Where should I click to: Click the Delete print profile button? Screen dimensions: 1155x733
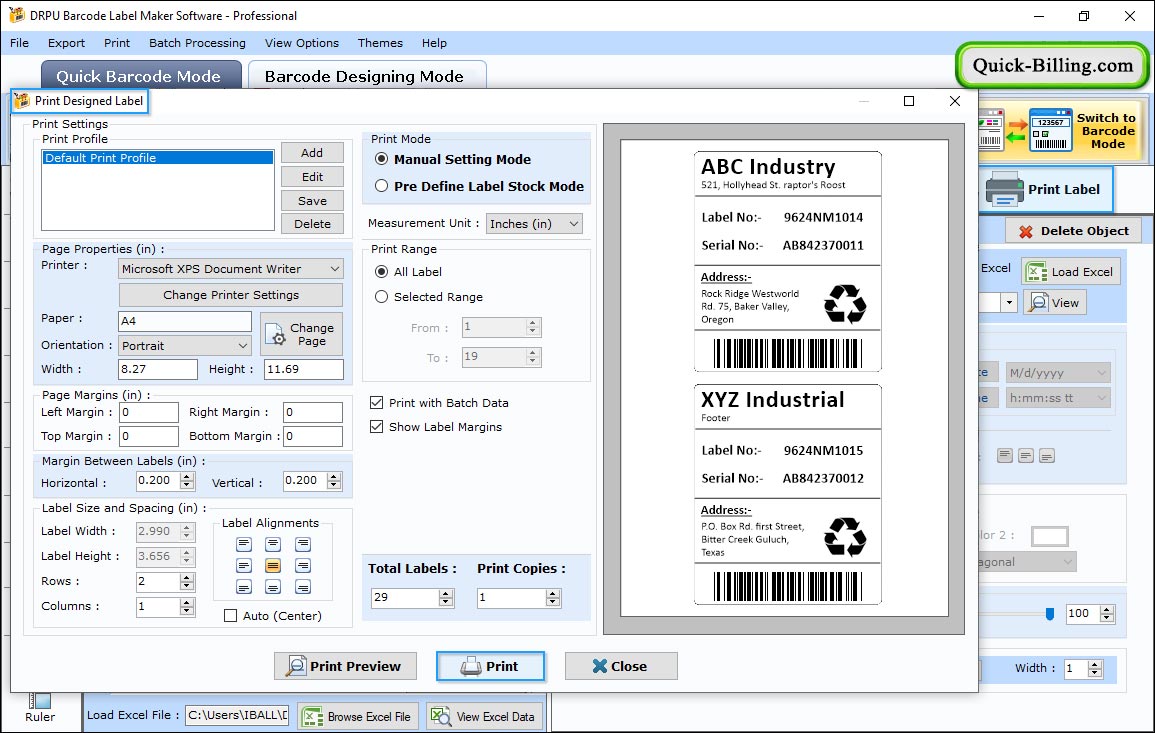coord(312,224)
